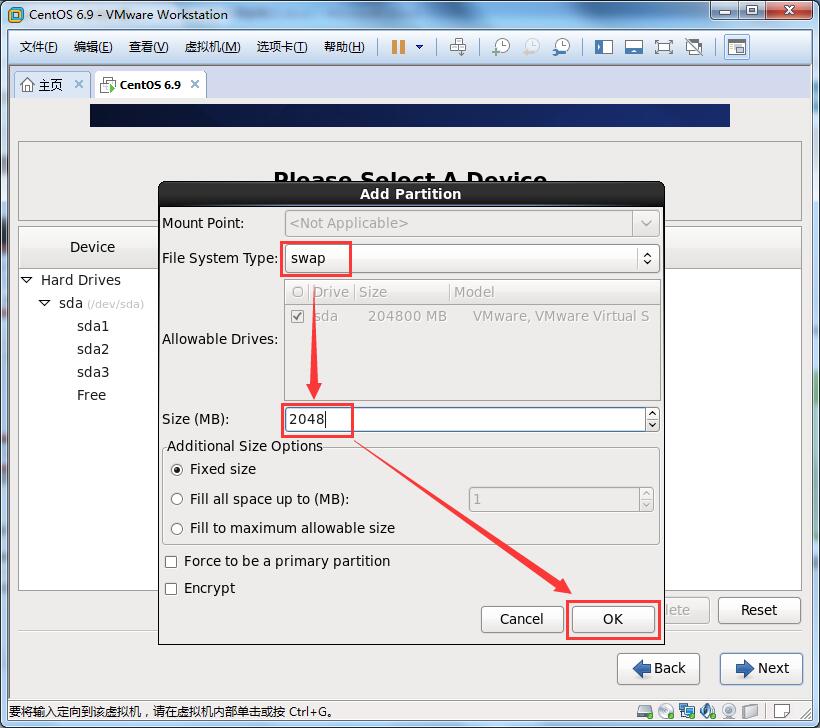Select sda3 in the device tree

pyautogui.click(x=93, y=372)
